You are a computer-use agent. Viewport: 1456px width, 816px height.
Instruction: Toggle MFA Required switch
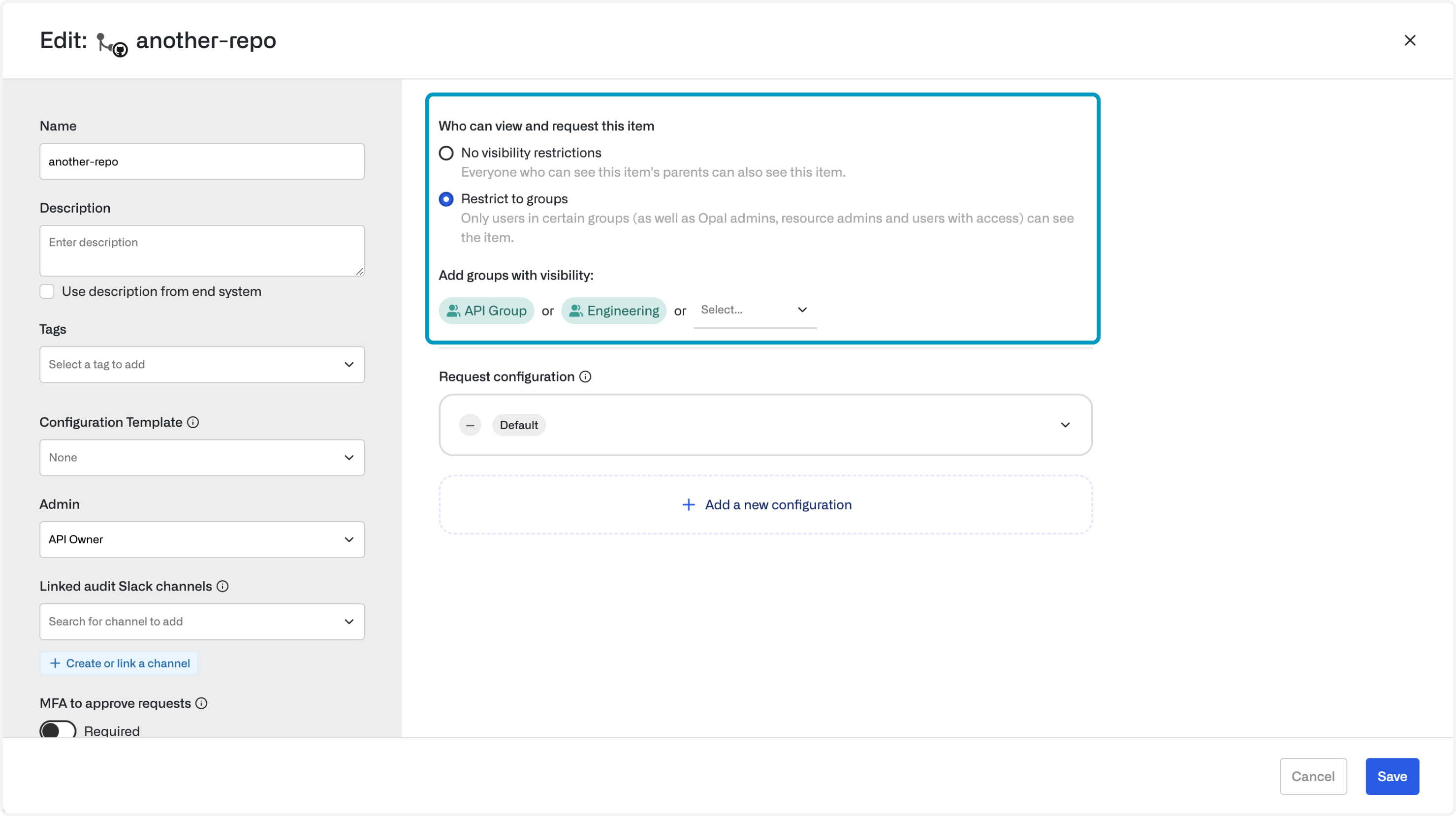point(58,729)
